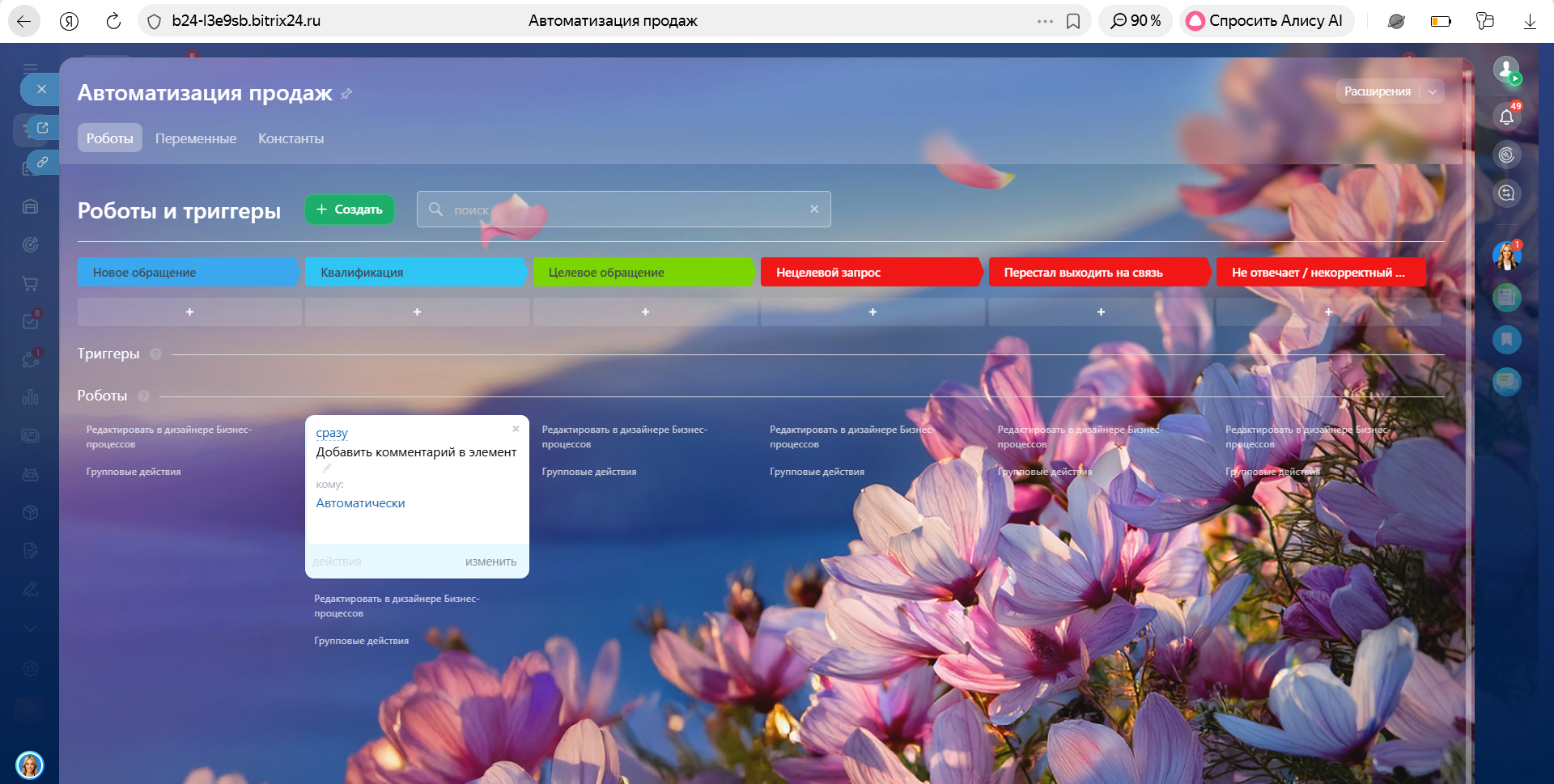
Task: Switch to the Константы tab
Action: coord(291,138)
